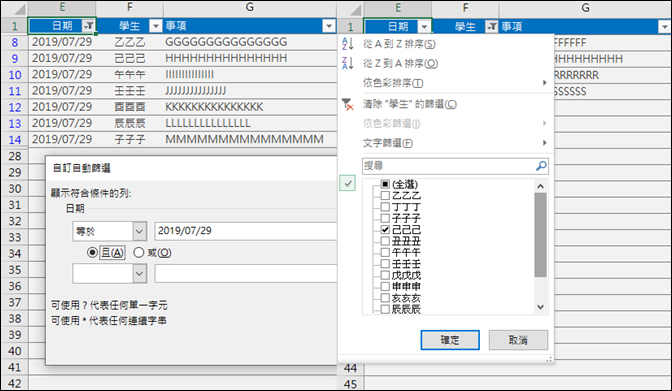The width and height of the screenshot is (672, 391).
Task: Click cell GGGGGGGGGGGGGGG
Action: point(250,42)
